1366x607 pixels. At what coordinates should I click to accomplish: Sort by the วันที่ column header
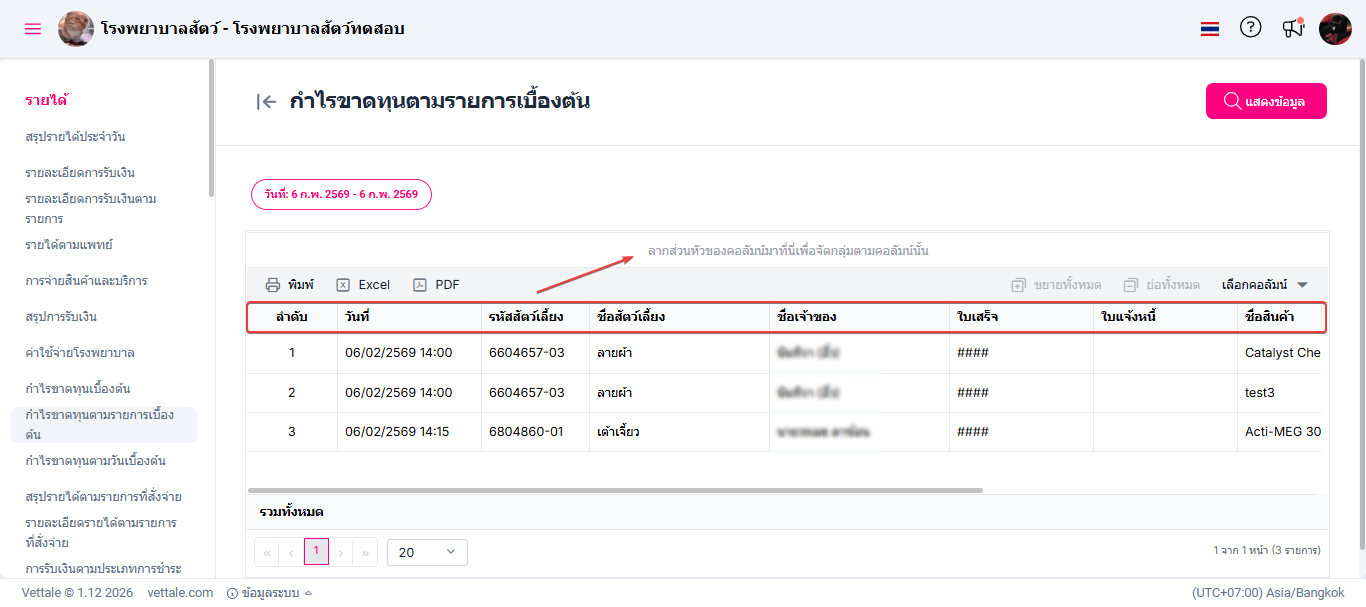click(409, 317)
